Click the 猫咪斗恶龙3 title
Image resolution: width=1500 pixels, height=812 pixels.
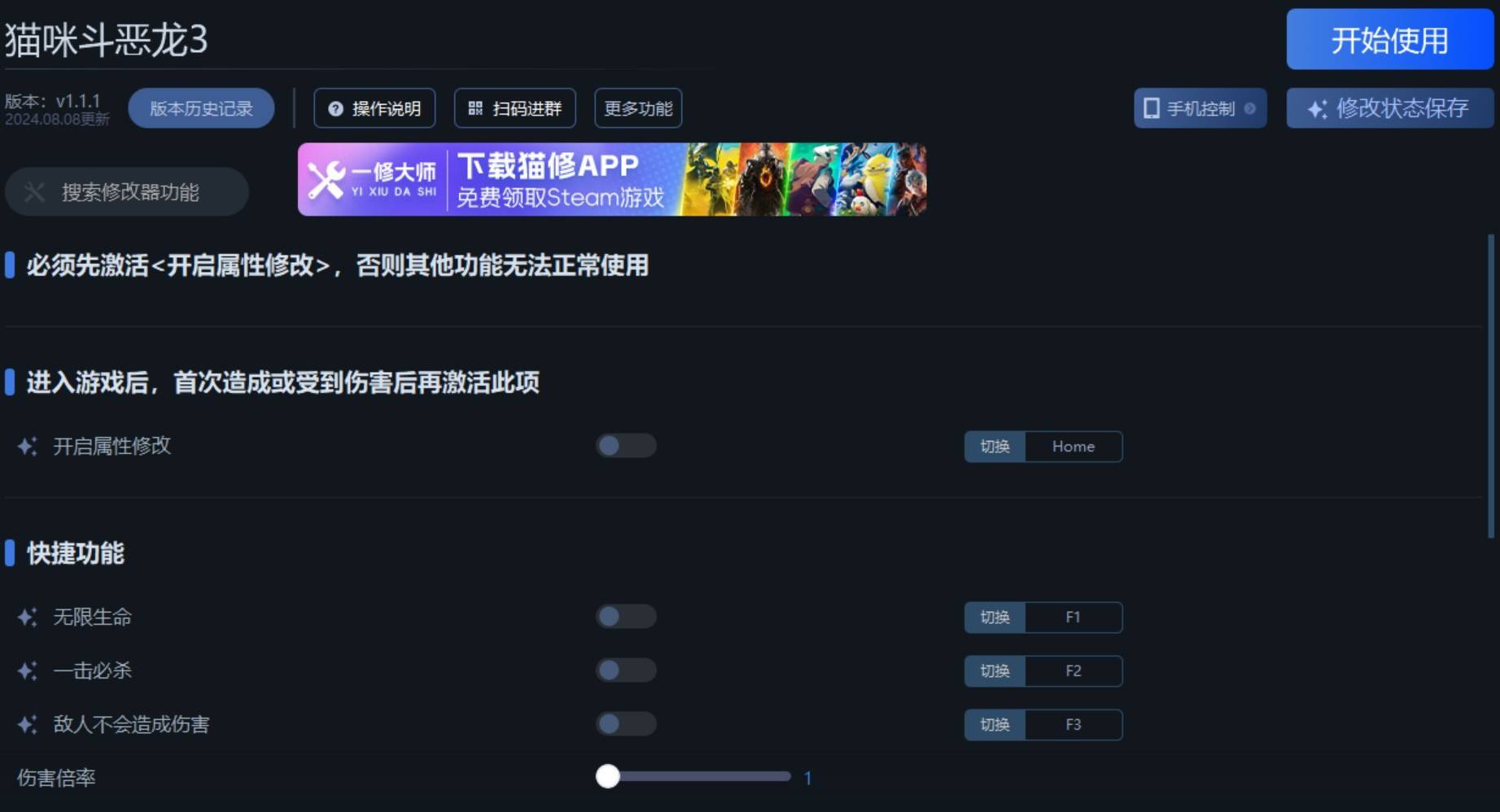pos(107,39)
